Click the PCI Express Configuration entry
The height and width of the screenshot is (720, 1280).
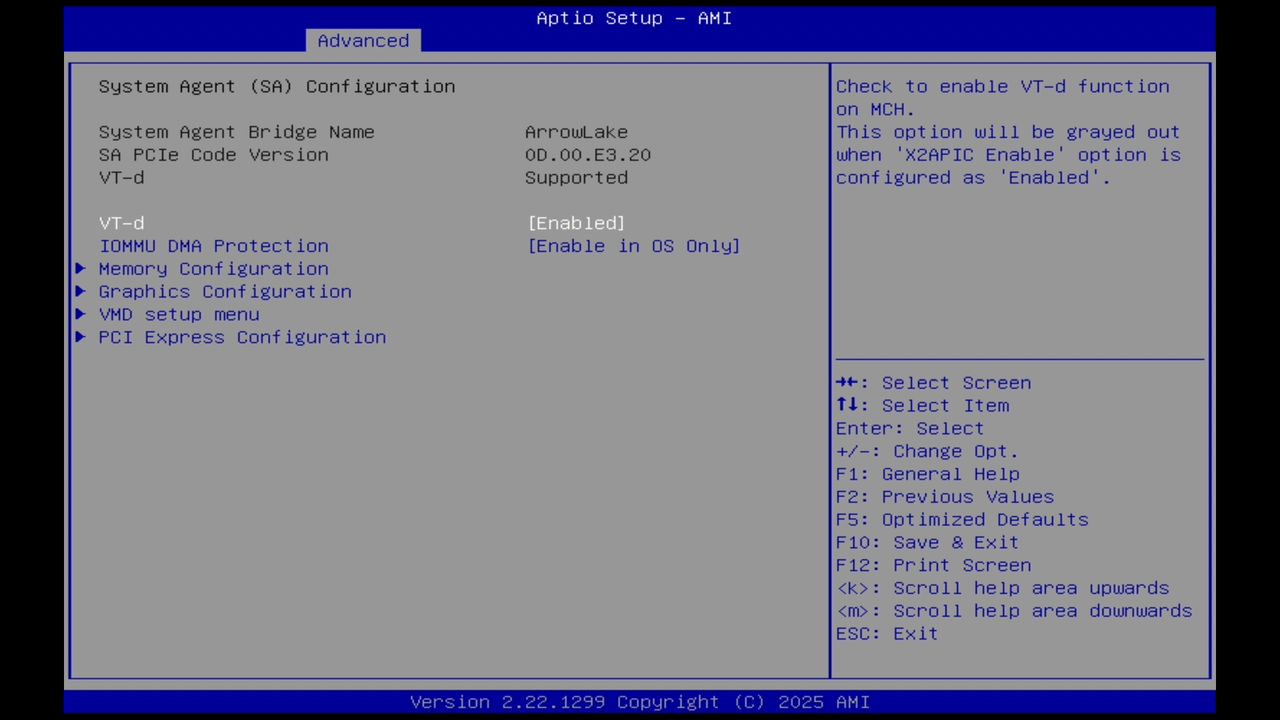242,337
